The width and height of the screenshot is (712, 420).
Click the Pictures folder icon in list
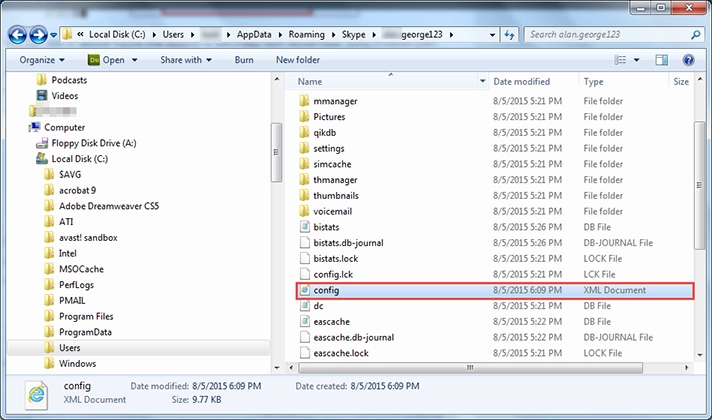[x=304, y=117]
